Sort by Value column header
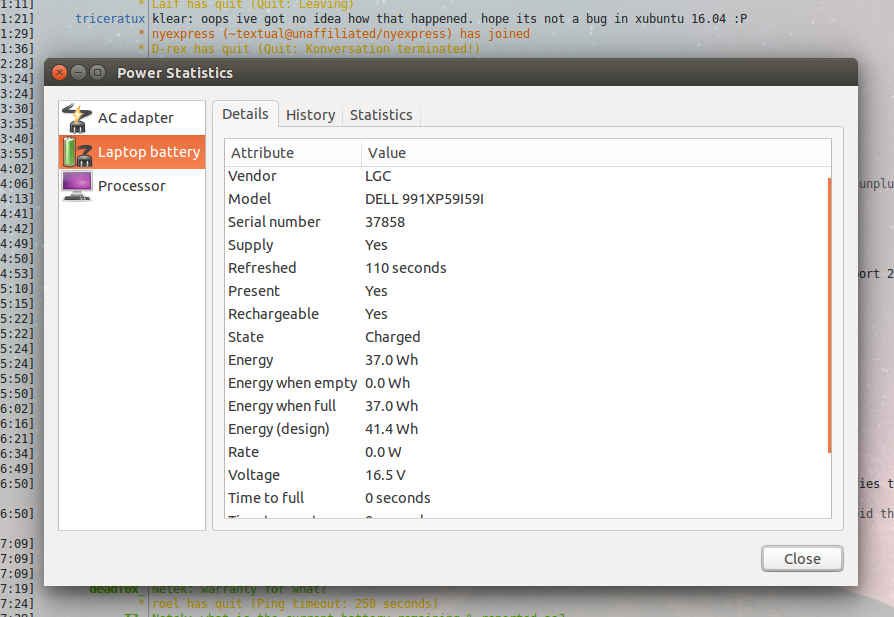 click(596, 153)
